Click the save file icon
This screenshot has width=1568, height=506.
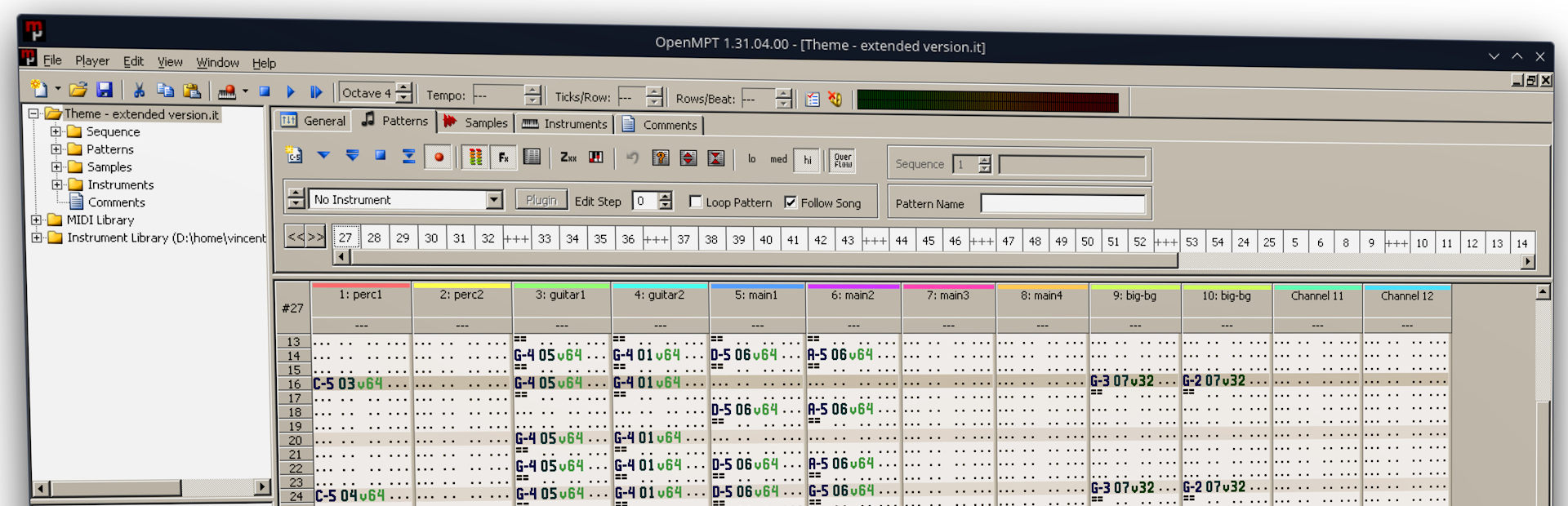click(105, 90)
